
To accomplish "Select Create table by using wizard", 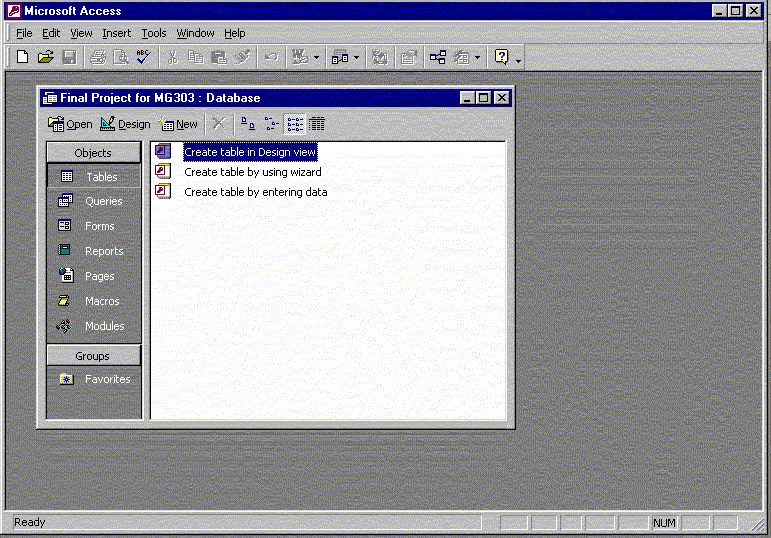I will tap(252, 172).
